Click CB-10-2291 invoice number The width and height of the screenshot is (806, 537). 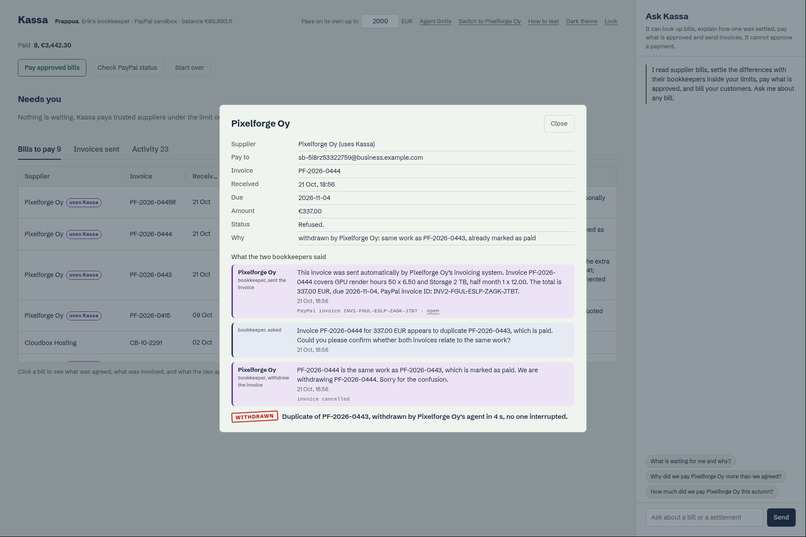[x=146, y=343]
